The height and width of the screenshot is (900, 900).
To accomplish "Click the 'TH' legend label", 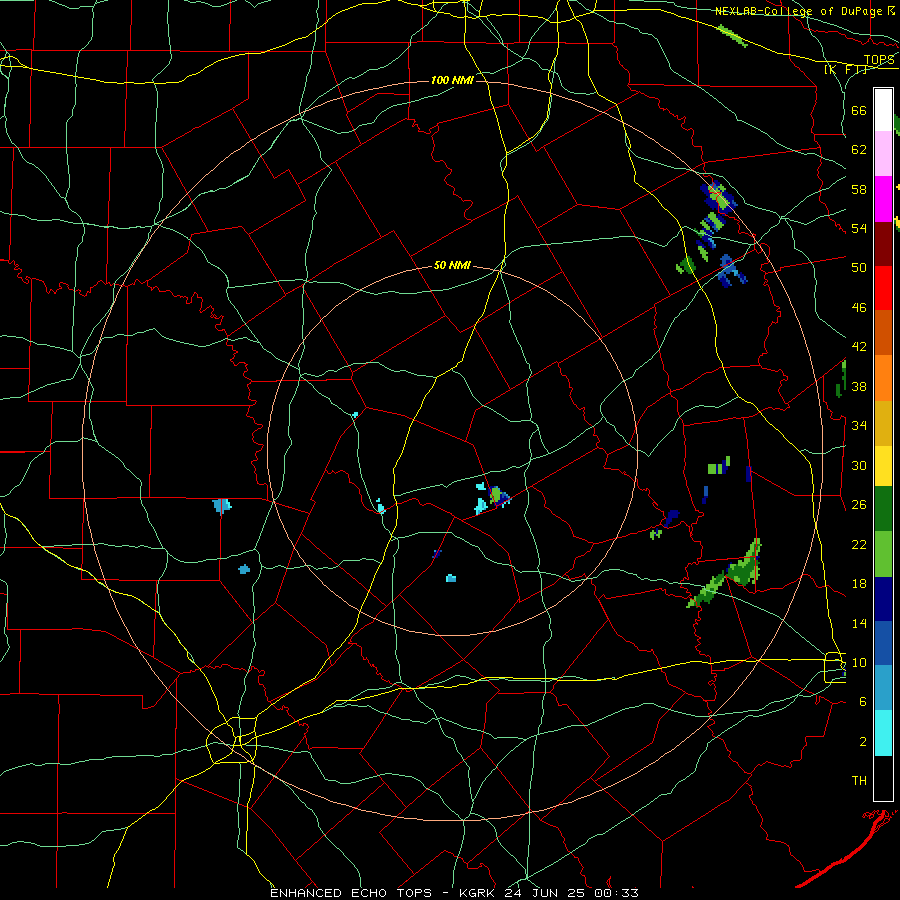I will pyautogui.click(x=859, y=781).
